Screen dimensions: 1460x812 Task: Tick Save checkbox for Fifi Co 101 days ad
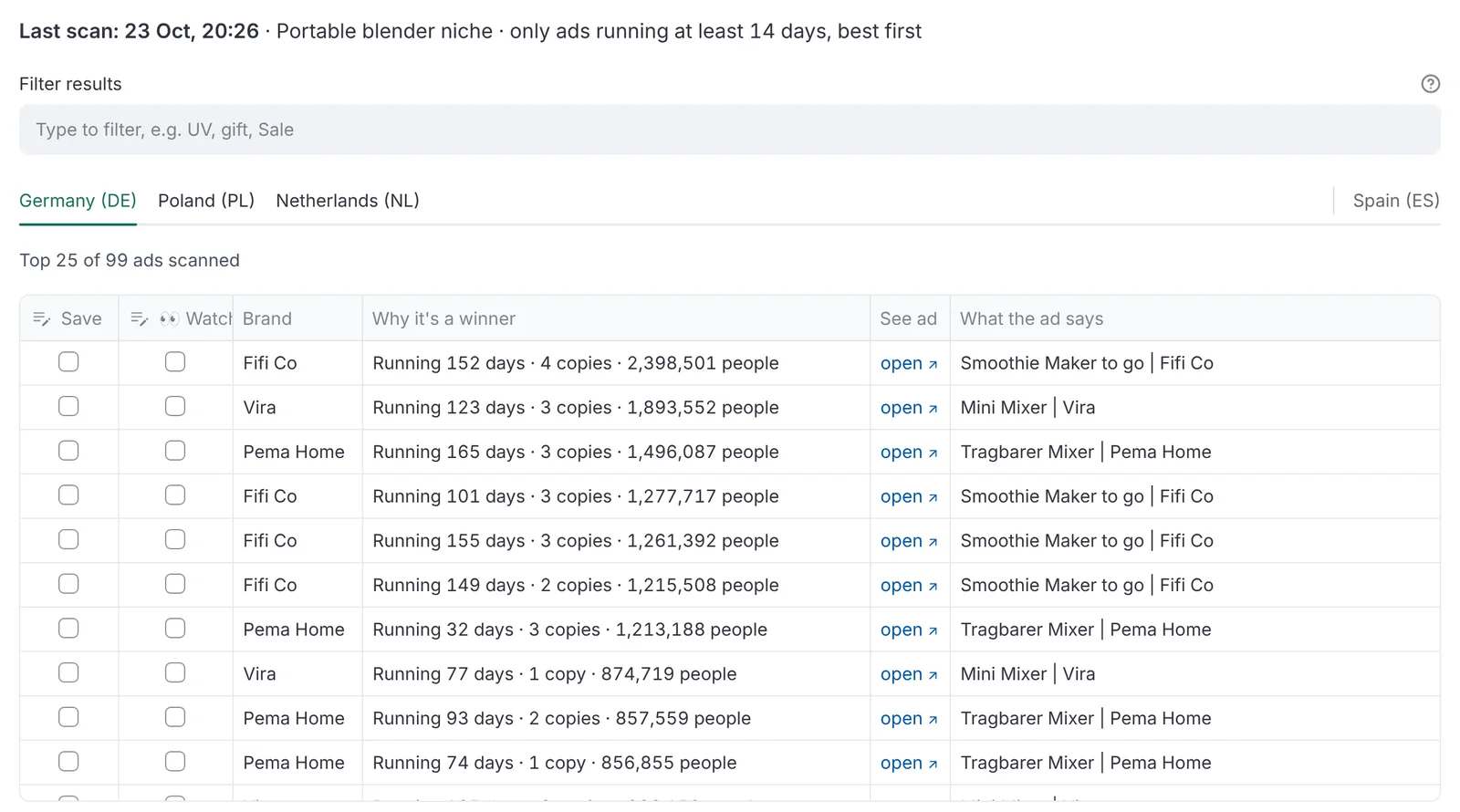[68, 495]
